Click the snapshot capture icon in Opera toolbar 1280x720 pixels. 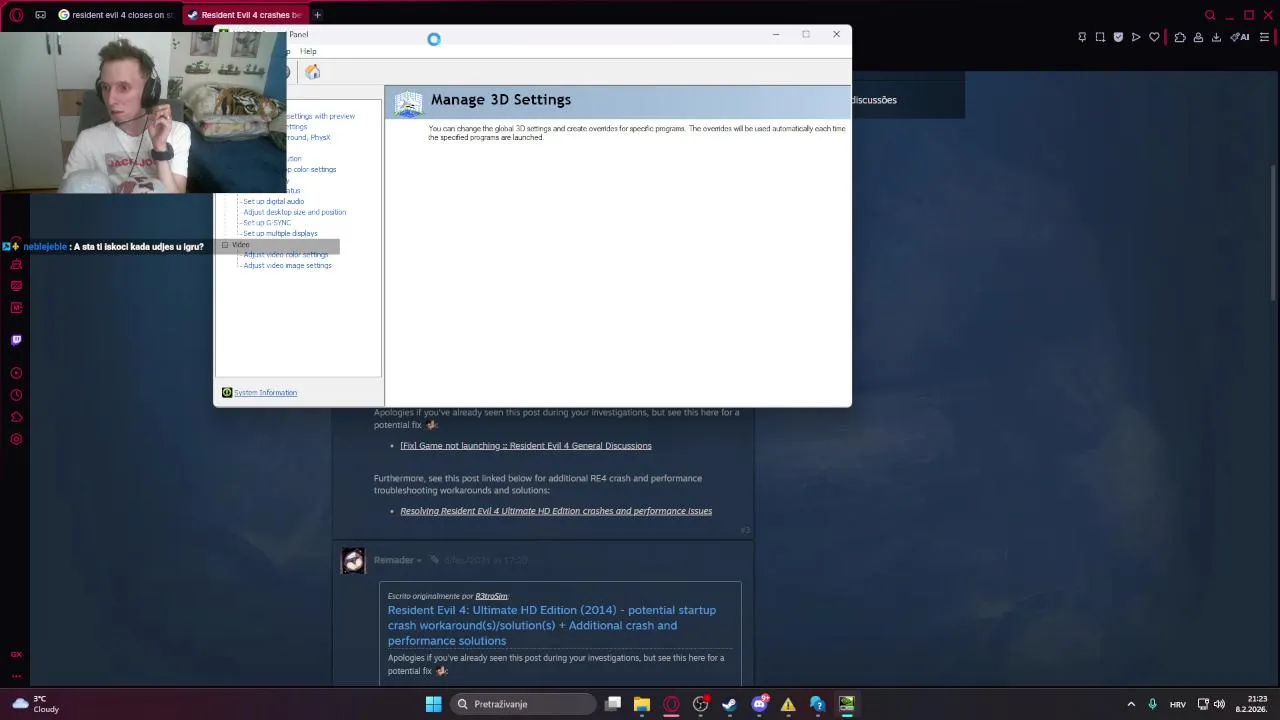click(x=1100, y=37)
